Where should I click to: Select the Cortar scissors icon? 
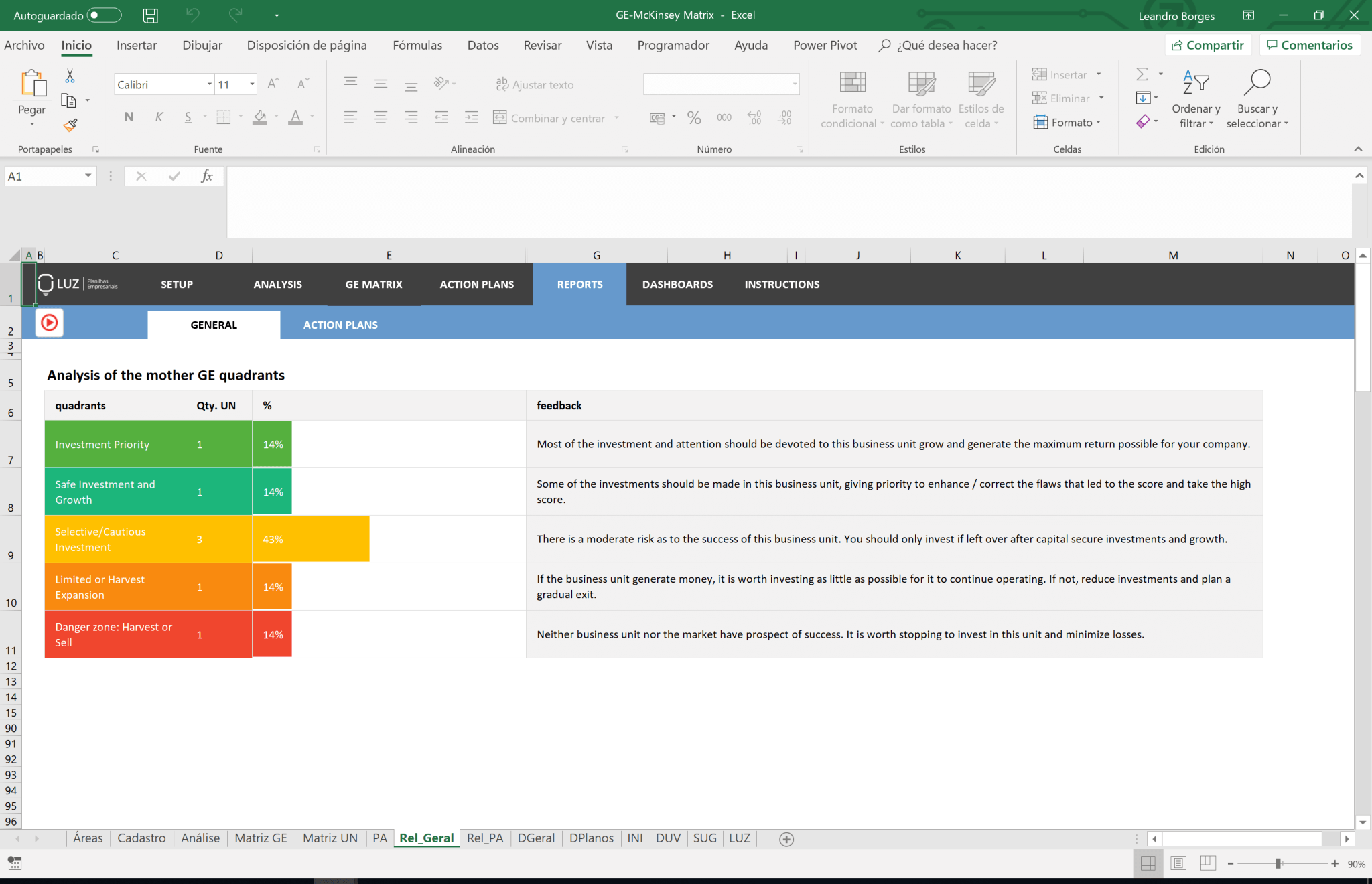70,74
